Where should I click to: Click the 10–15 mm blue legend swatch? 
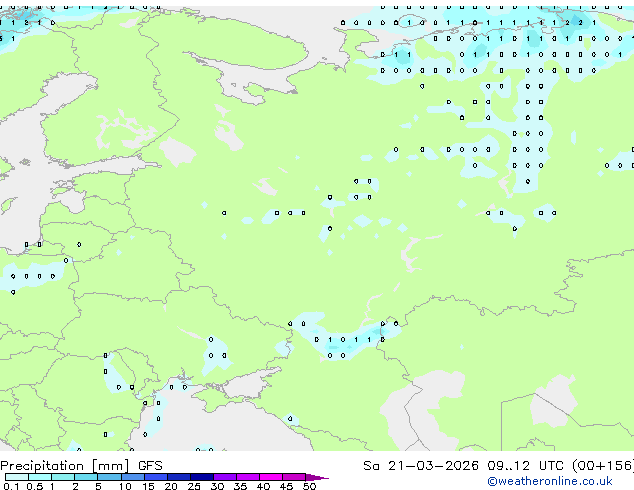tap(133, 477)
